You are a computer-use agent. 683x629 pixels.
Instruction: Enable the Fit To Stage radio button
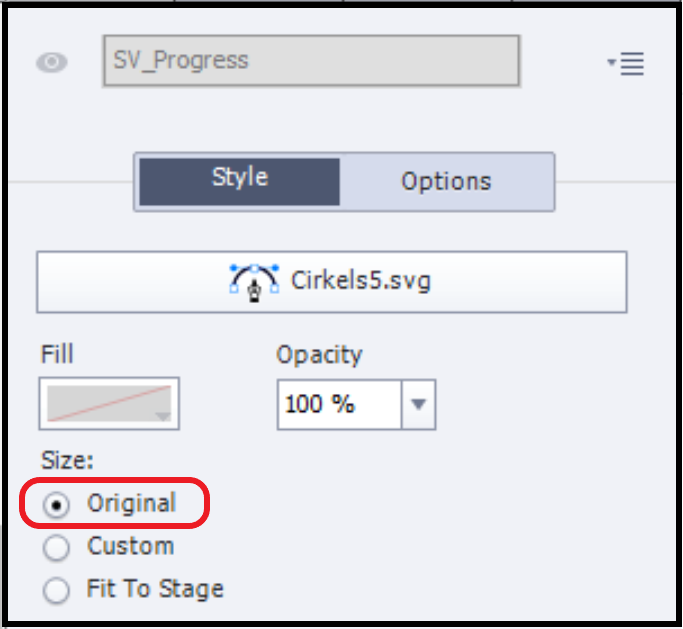tap(58, 590)
